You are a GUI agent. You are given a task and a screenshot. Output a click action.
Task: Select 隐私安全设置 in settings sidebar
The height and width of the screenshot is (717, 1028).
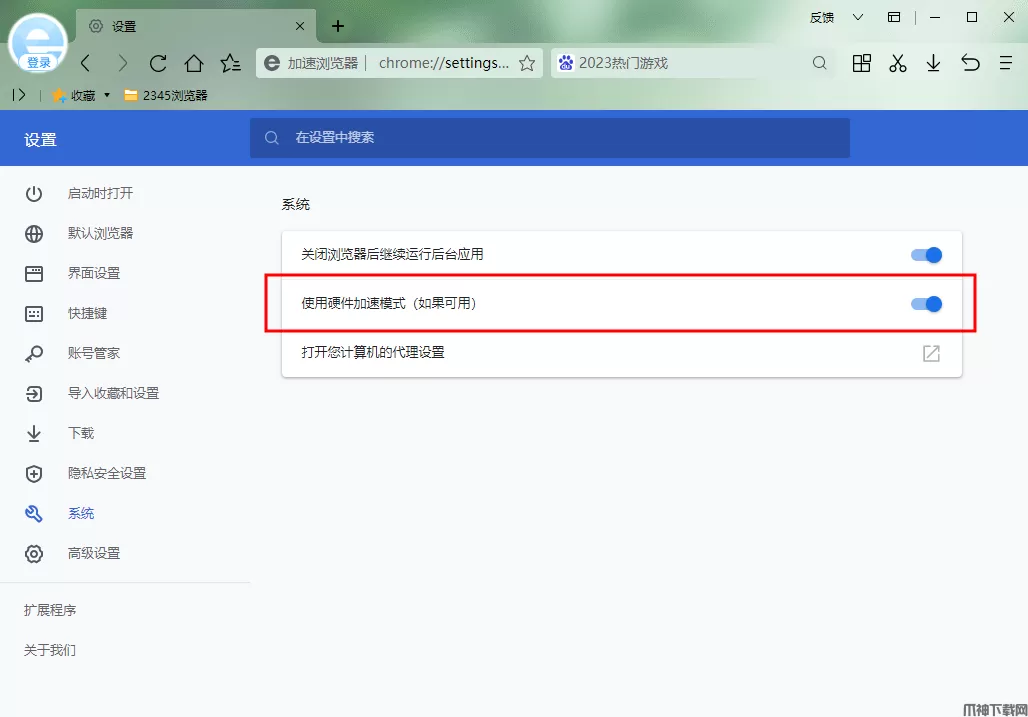[107, 473]
